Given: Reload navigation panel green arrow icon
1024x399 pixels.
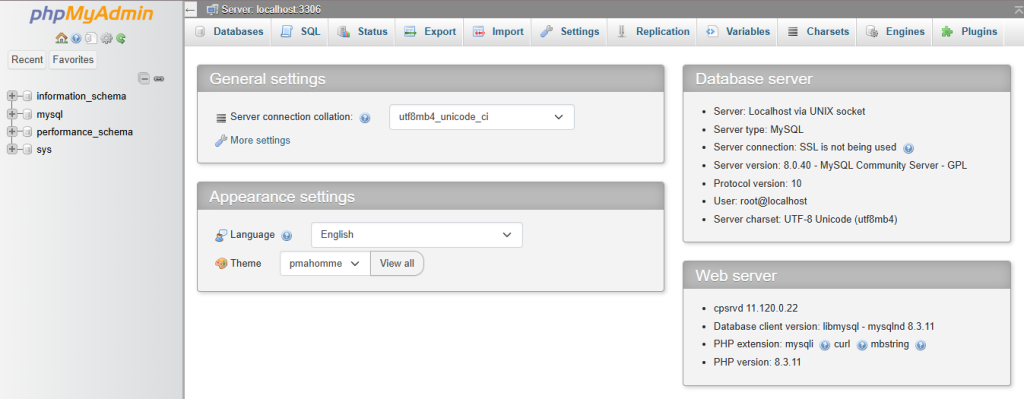Looking at the screenshot, I should [121, 39].
